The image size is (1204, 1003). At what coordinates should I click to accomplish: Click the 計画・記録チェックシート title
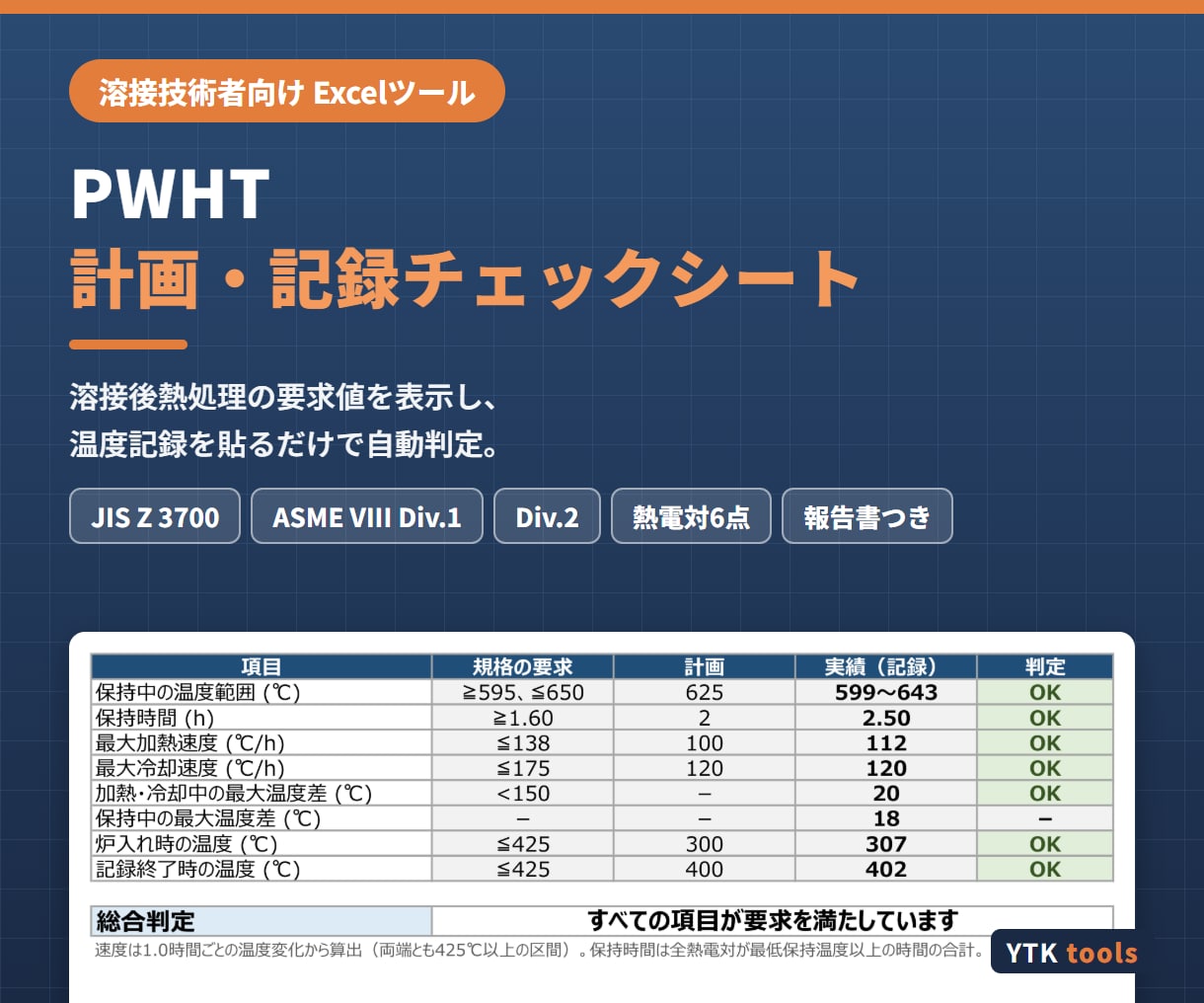point(465,279)
